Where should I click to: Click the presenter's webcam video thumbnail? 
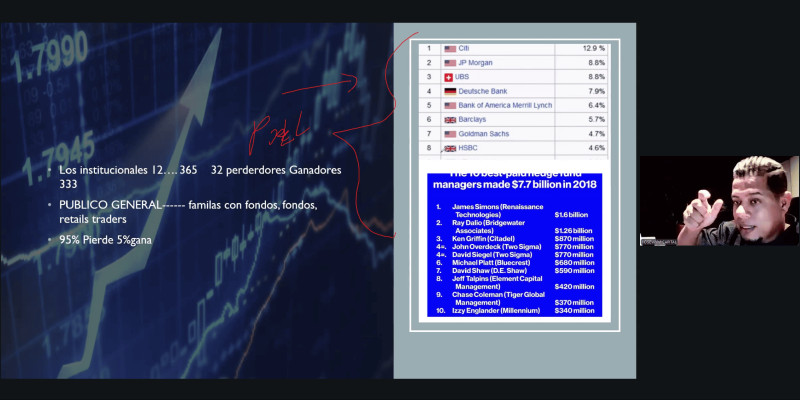click(719, 200)
